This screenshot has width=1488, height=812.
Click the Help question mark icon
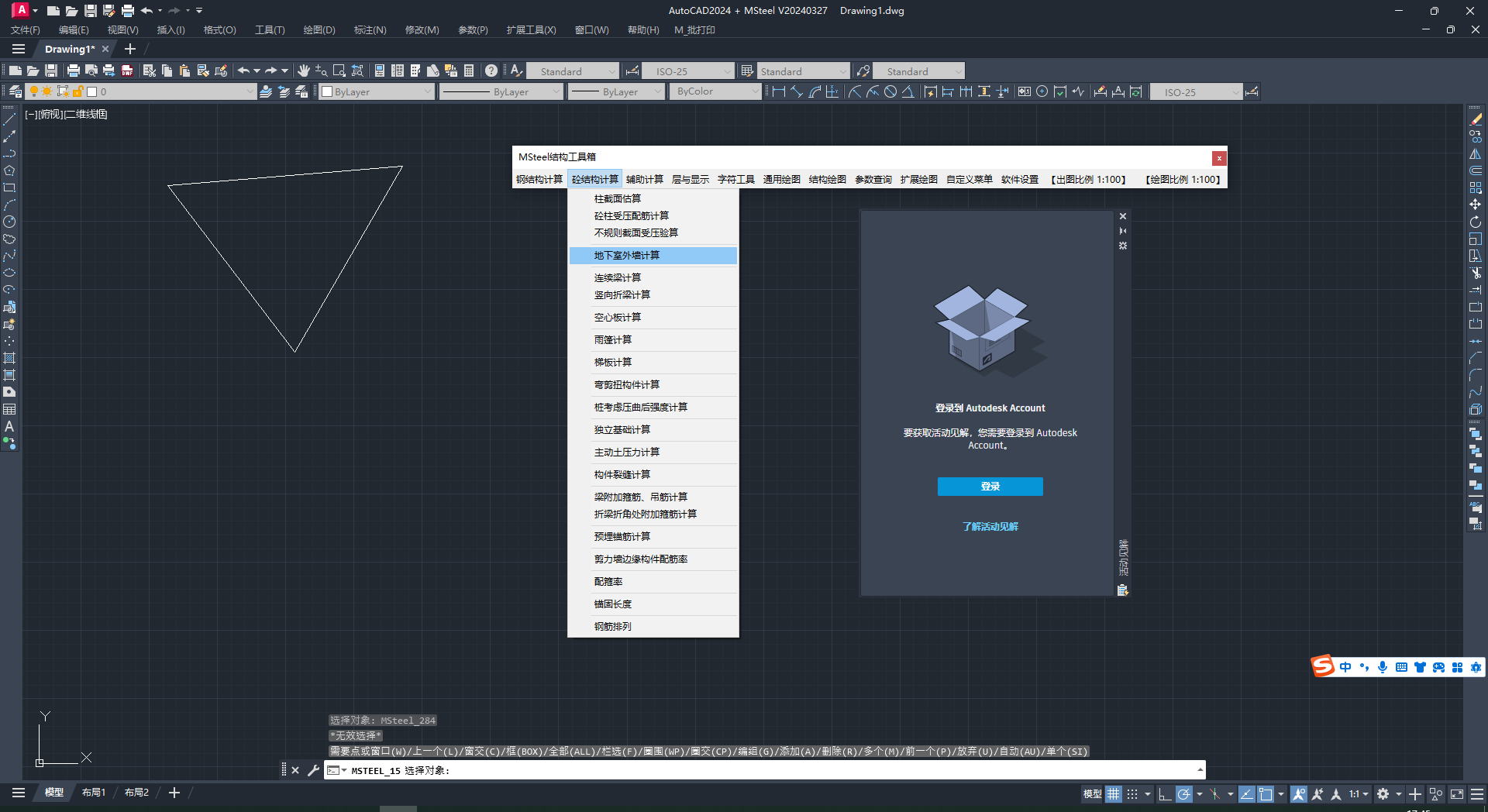coord(491,71)
